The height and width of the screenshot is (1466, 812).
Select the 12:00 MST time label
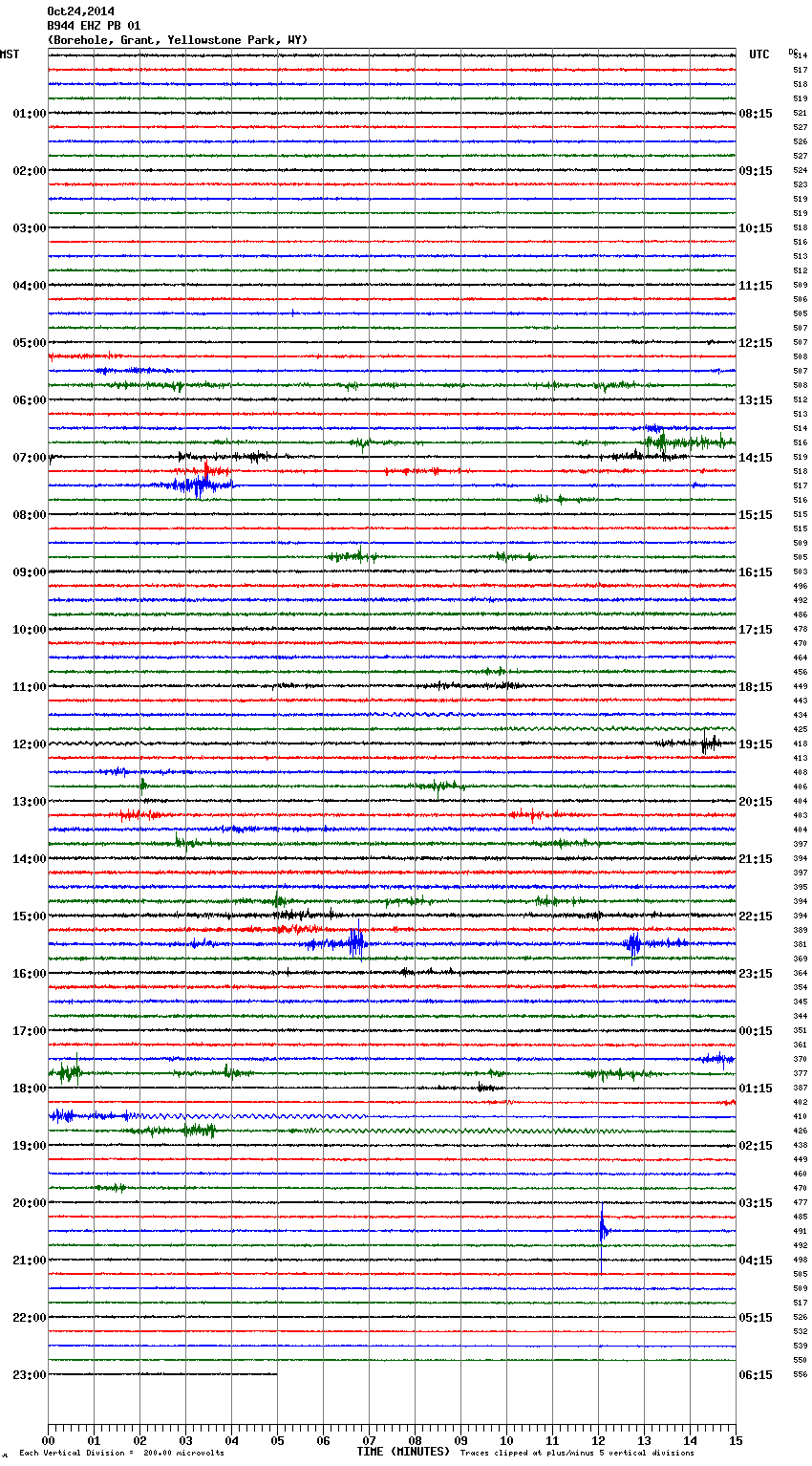[29, 744]
